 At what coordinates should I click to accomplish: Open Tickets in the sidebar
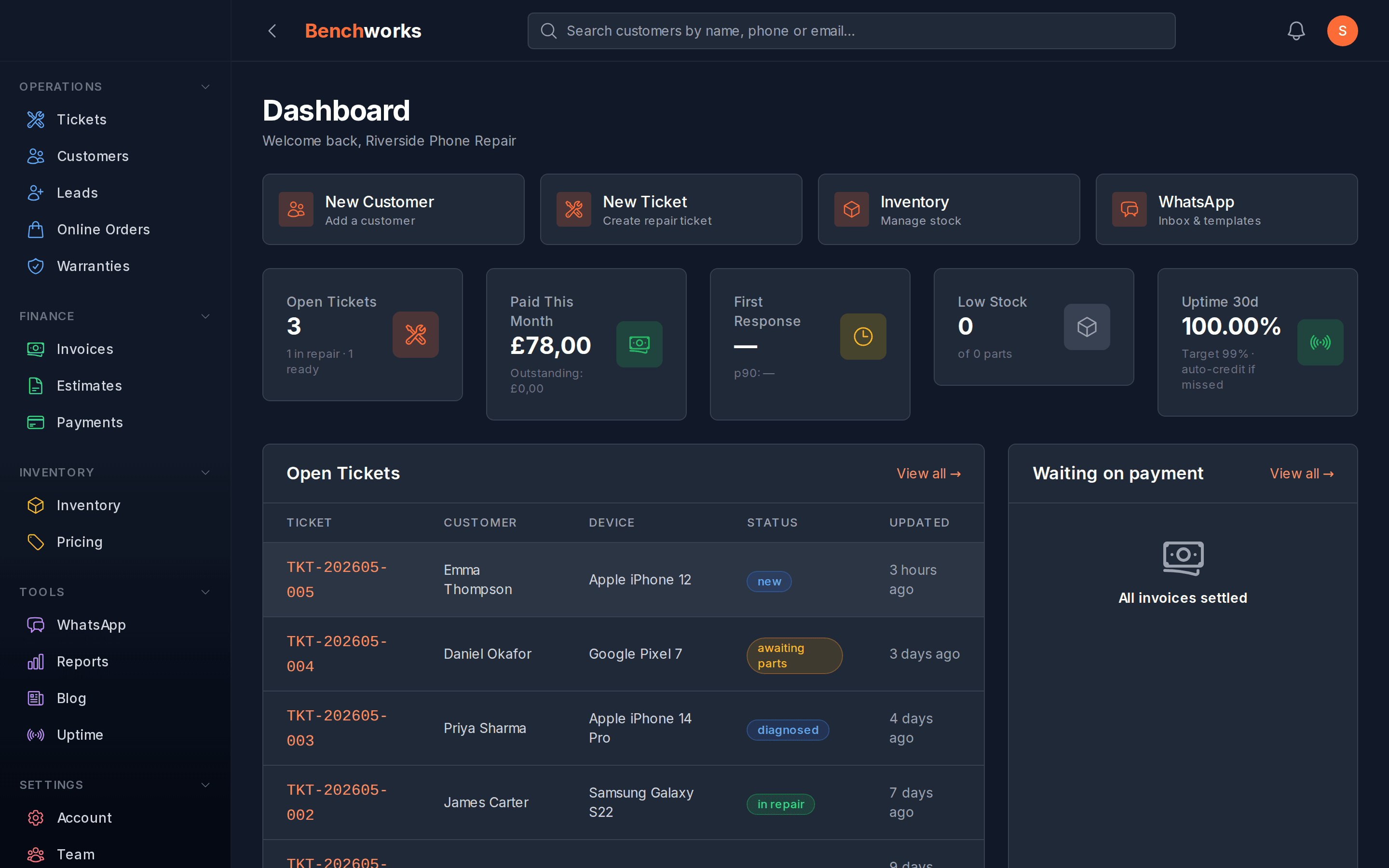click(x=115, y=120)
